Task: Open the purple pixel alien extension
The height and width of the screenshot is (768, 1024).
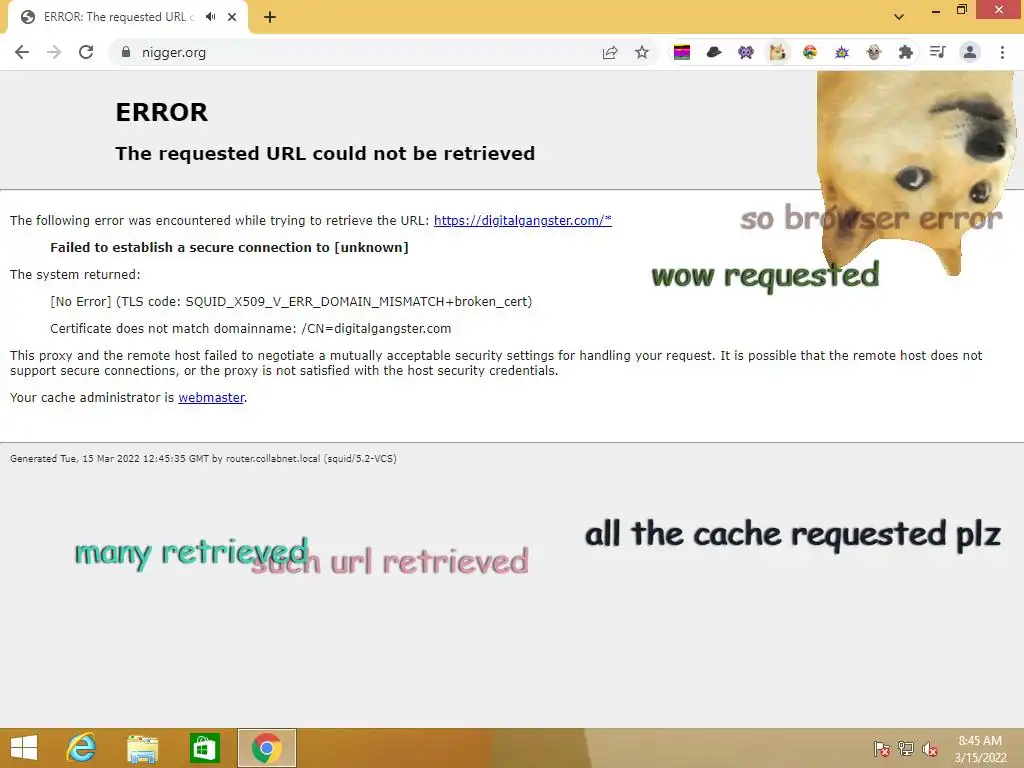Action: pyautogui.click(x=746, y=52)
